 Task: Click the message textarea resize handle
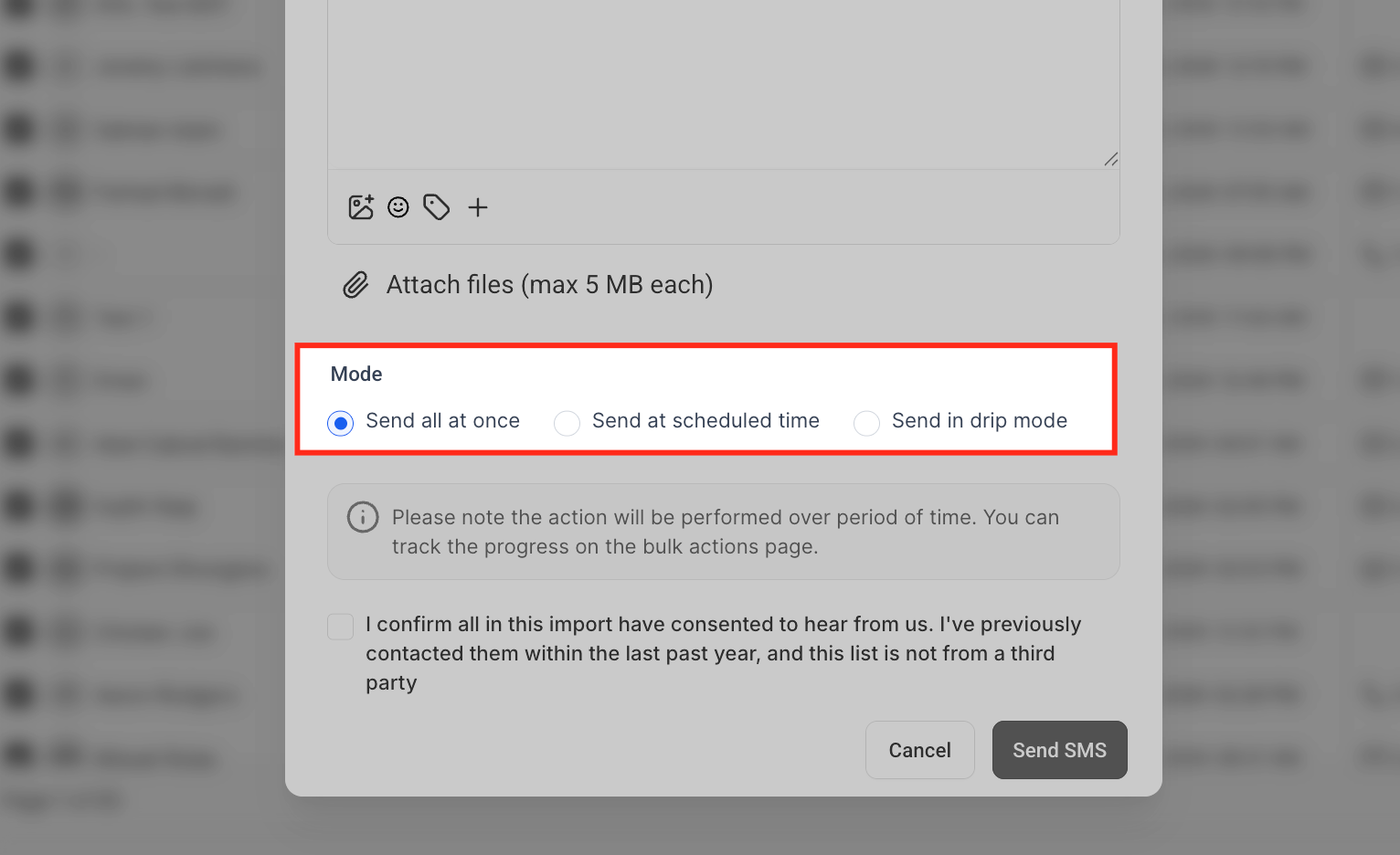tap(1110, 160)
